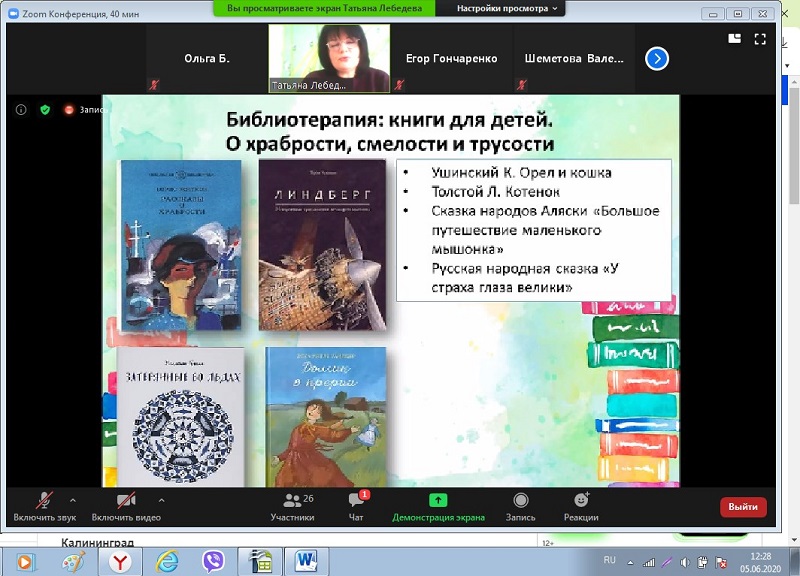Open Настройки просмотра dropdown
800x576 pixels.
507,8
